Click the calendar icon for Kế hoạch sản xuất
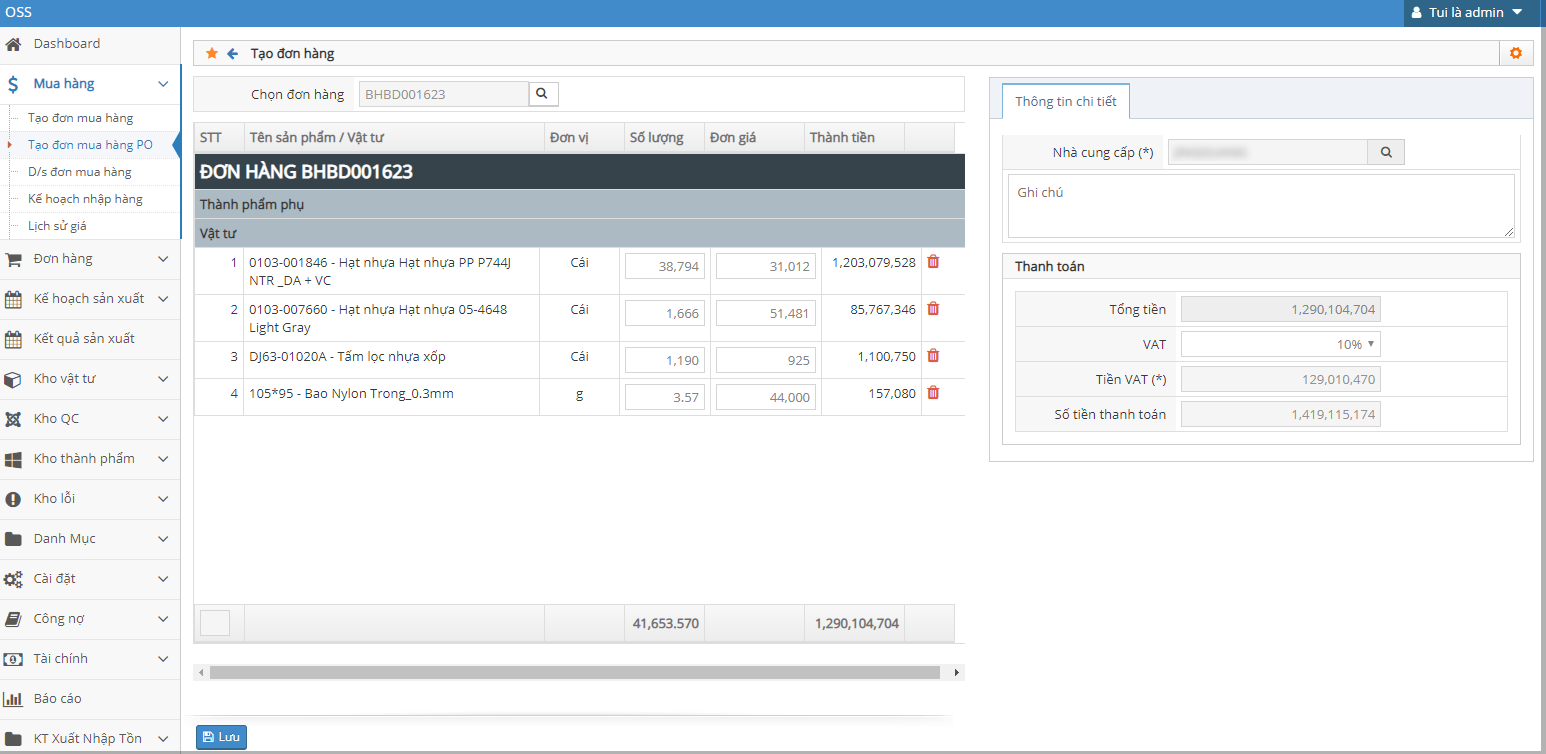Image resolution: width=1546 pixels, height=754 pixels. click(13, 299)
